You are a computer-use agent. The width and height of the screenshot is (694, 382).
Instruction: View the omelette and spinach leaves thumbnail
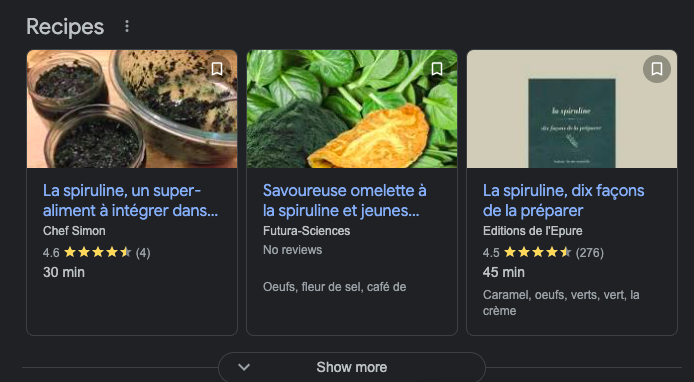tap(352, 109)
